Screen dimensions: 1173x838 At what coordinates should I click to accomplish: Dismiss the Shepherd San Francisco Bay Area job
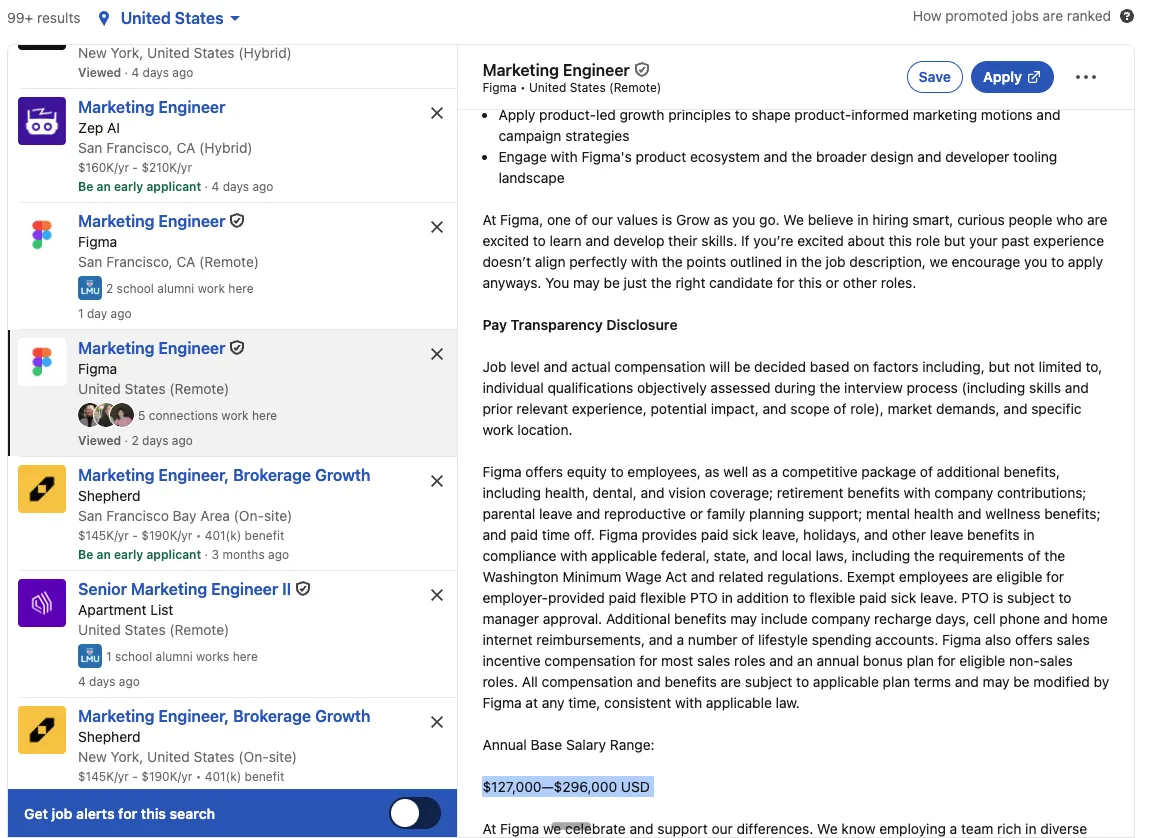[437, 481]
